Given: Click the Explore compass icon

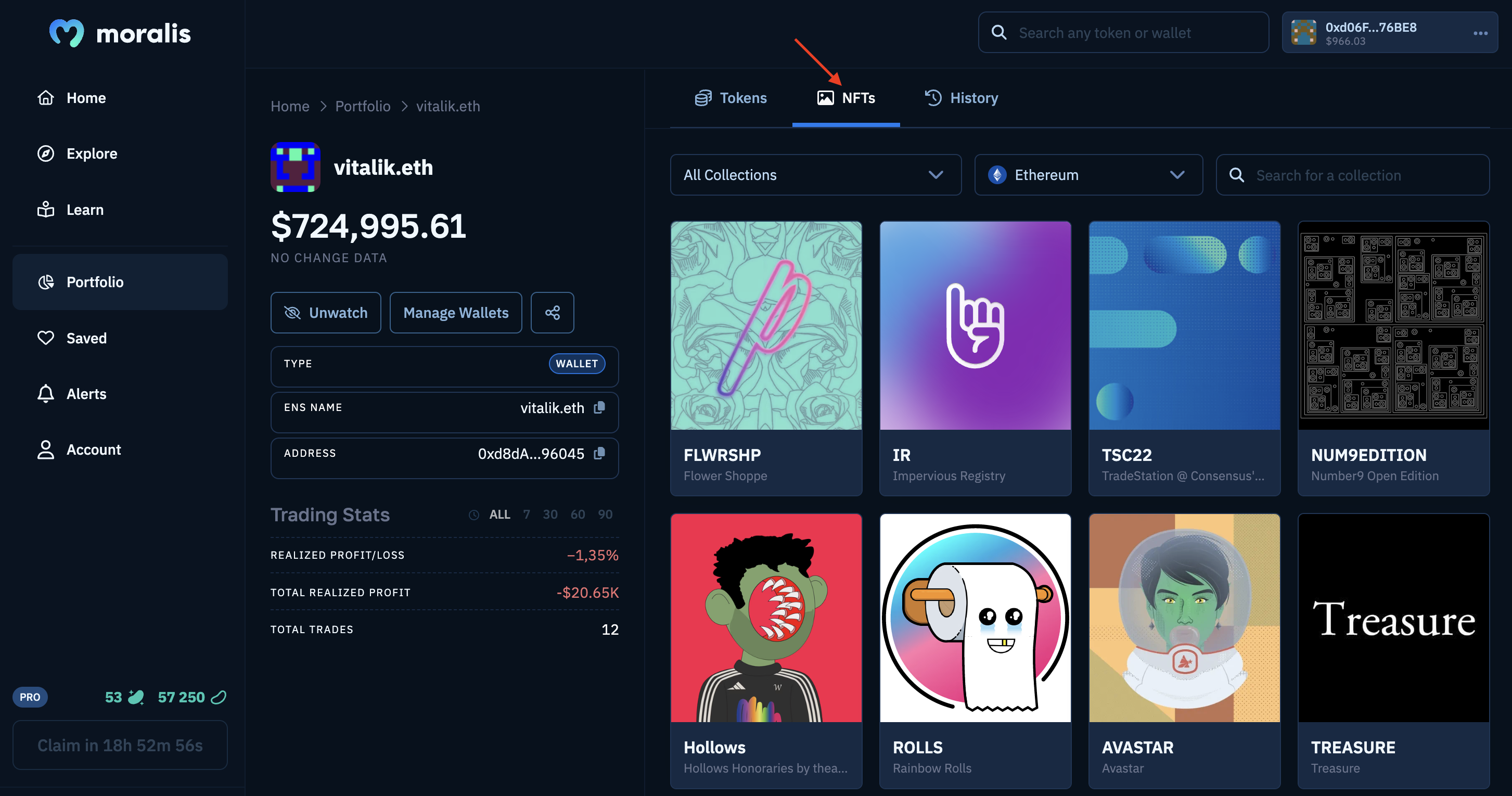Looking at the screenshot, I should pyautogui.click(x=46, y=154).
